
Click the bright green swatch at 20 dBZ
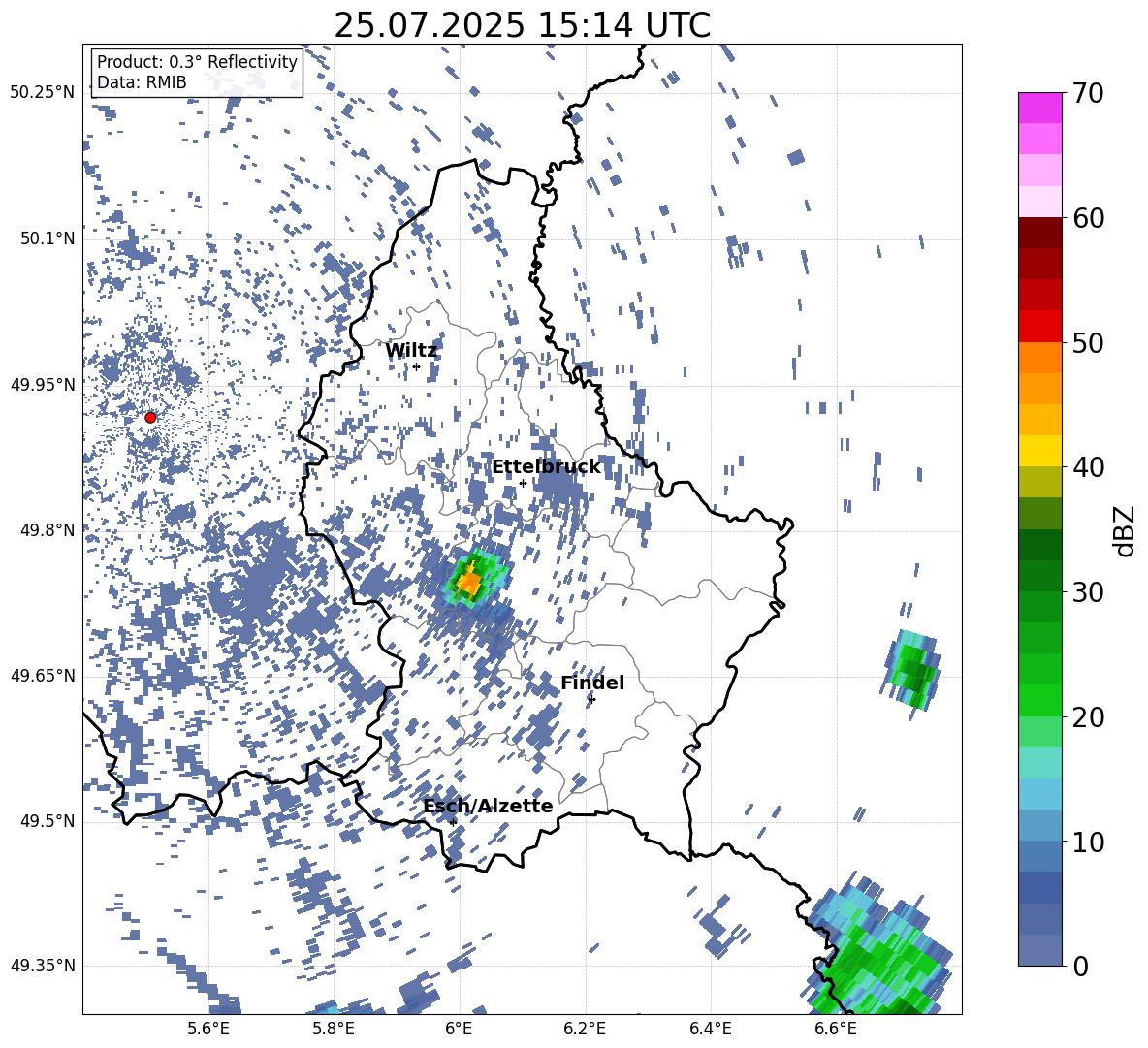coord(1039,700)
